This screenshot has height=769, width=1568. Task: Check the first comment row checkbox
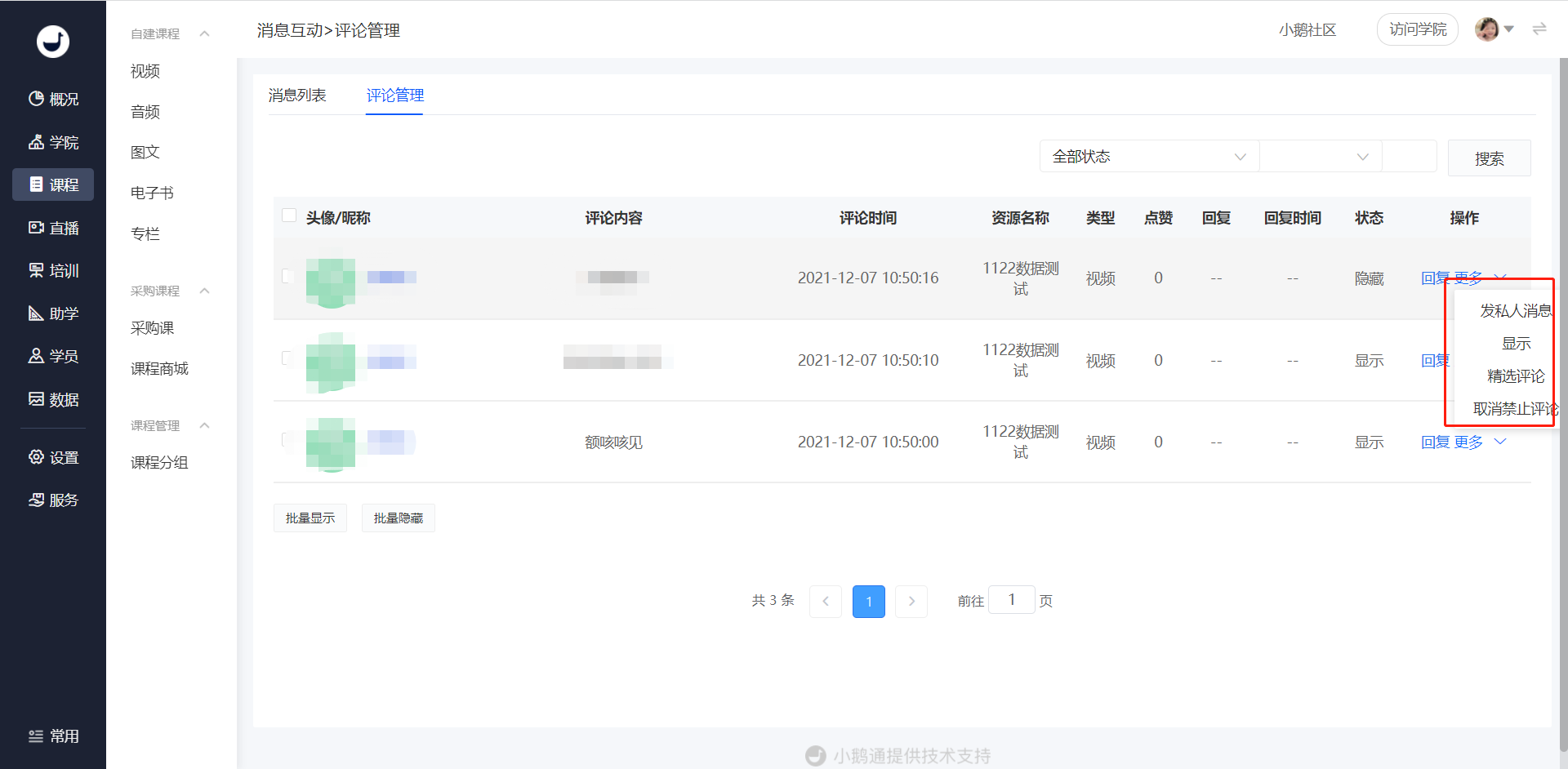pos(287,276)
